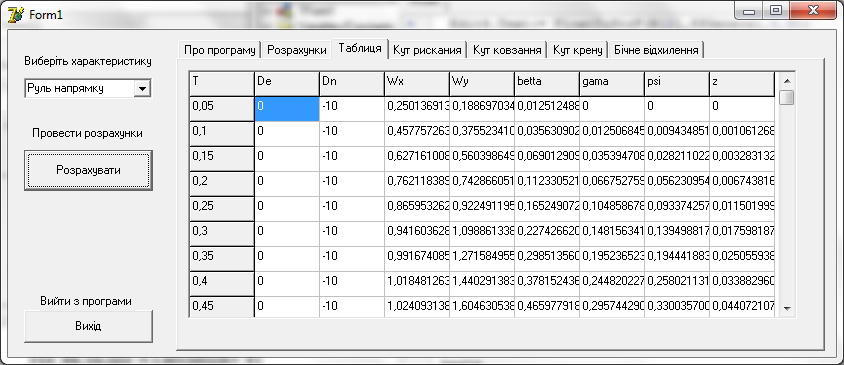Click the De cell 0 in row 0,45
This screenshot has height=365, width=844.
tap(286, 306)
